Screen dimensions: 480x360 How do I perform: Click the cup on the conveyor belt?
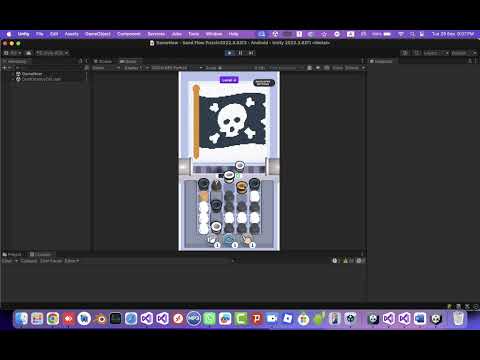(239, 165)
